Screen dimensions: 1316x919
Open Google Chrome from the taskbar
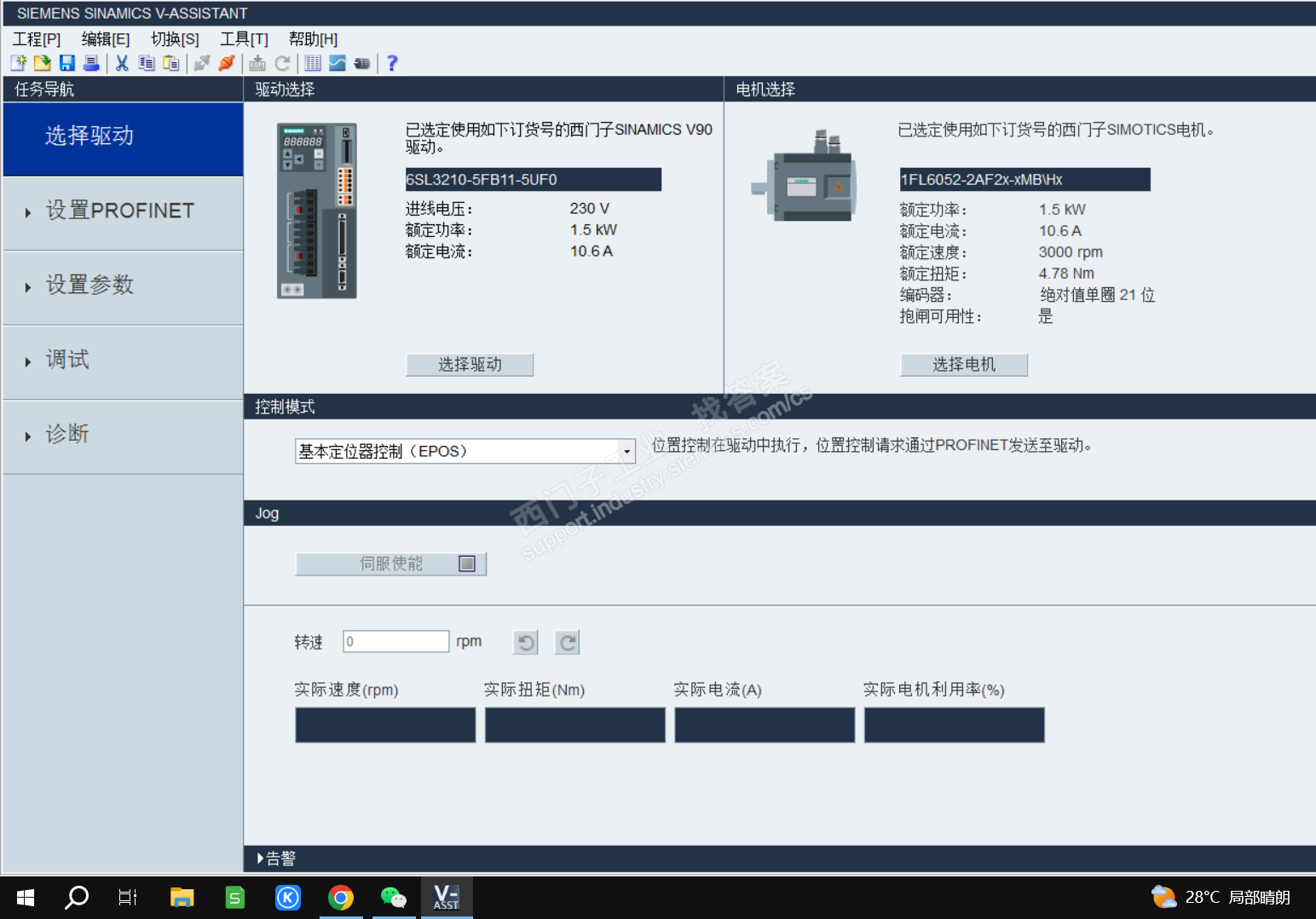(341, 897)
